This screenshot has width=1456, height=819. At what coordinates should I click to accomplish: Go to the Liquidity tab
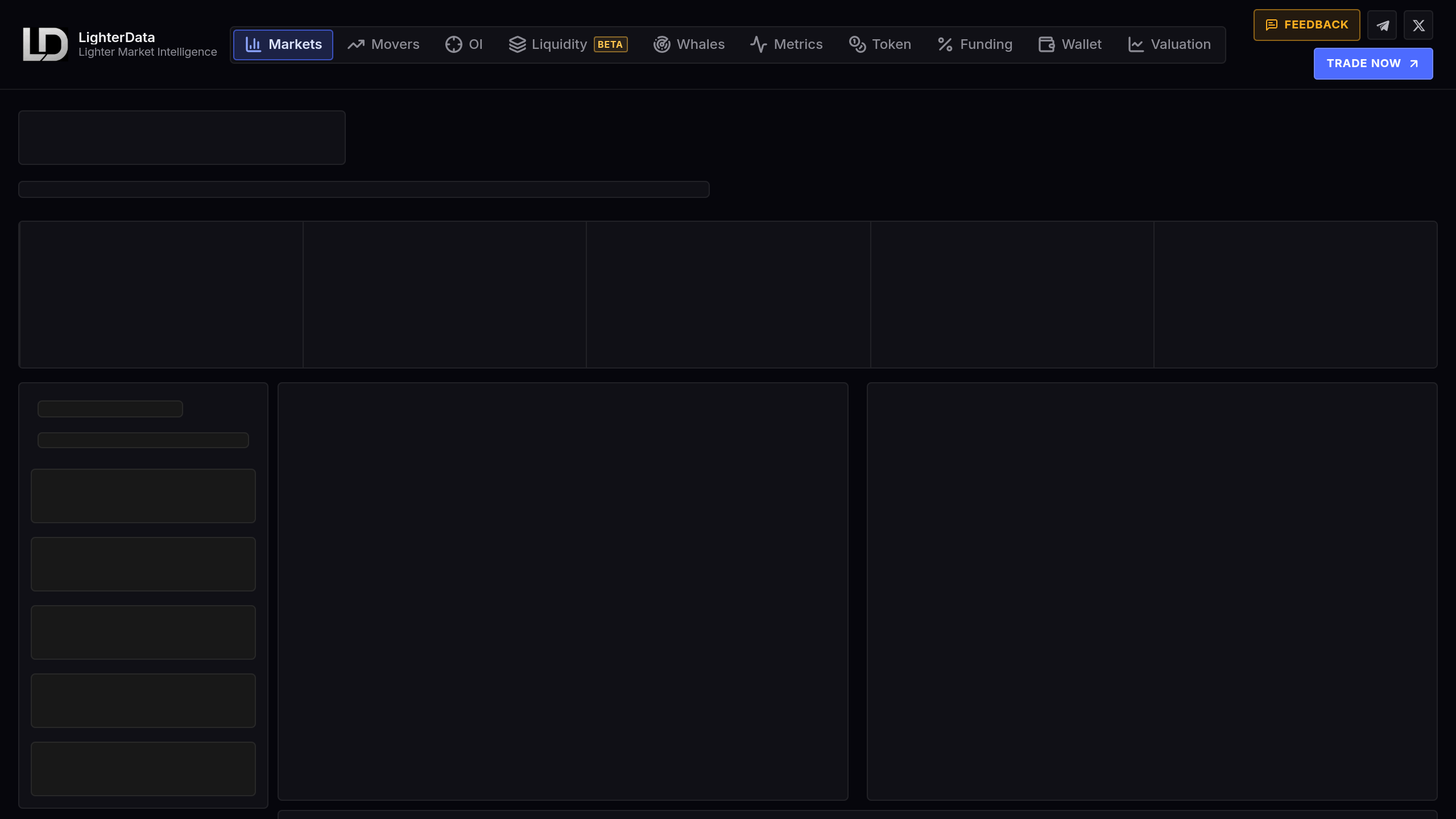click(x=568, y=44)
